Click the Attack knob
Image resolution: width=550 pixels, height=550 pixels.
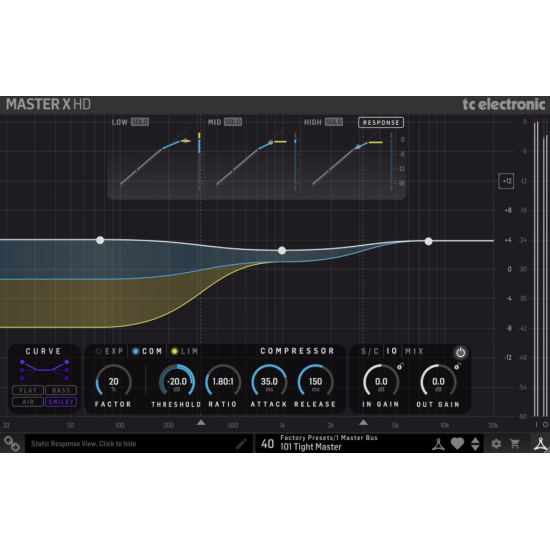point(269,382)
